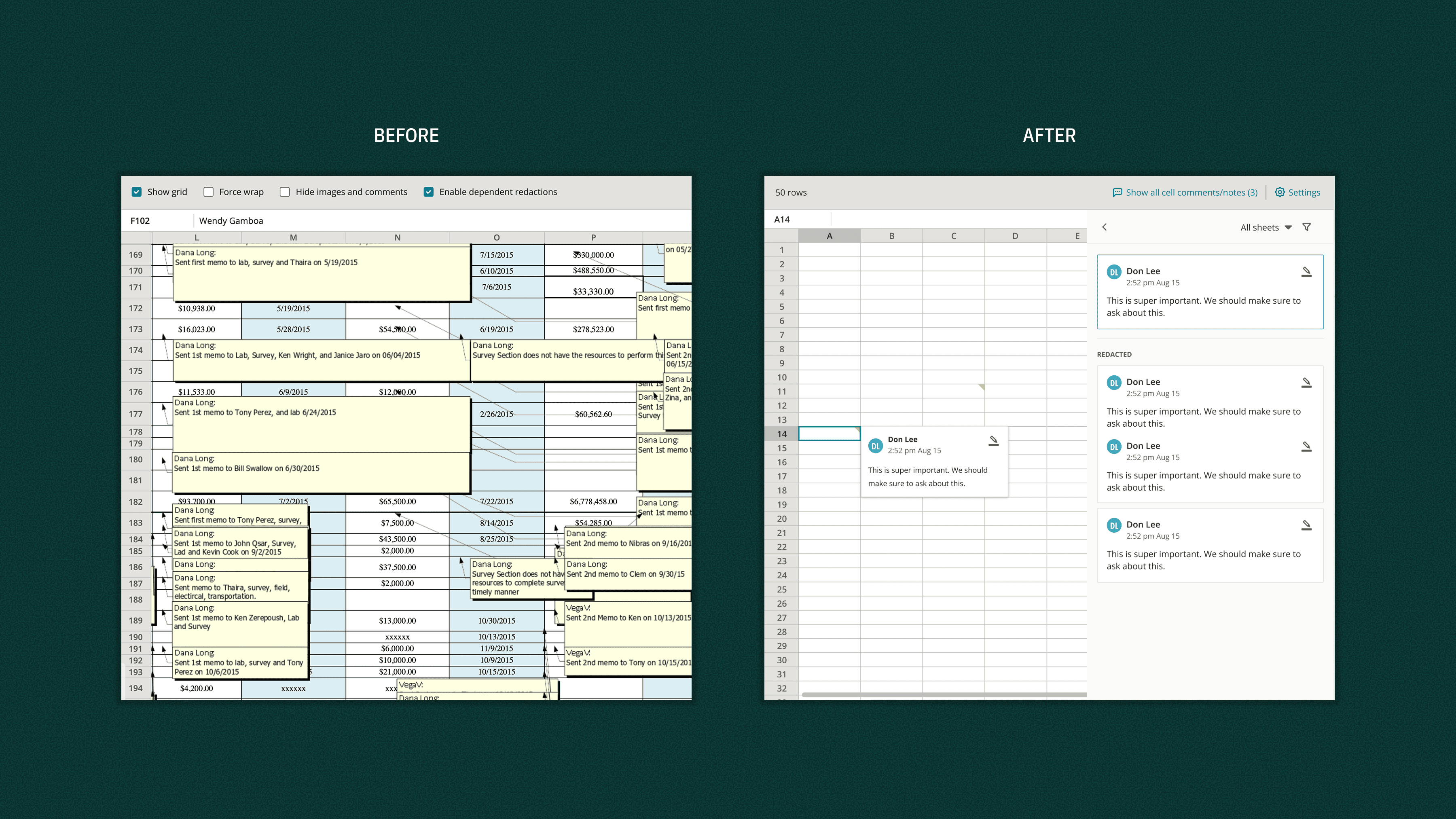Disable Enable dependent redactions
Image resolution: width=1456 pixels, height=819 pixels.
428,192
